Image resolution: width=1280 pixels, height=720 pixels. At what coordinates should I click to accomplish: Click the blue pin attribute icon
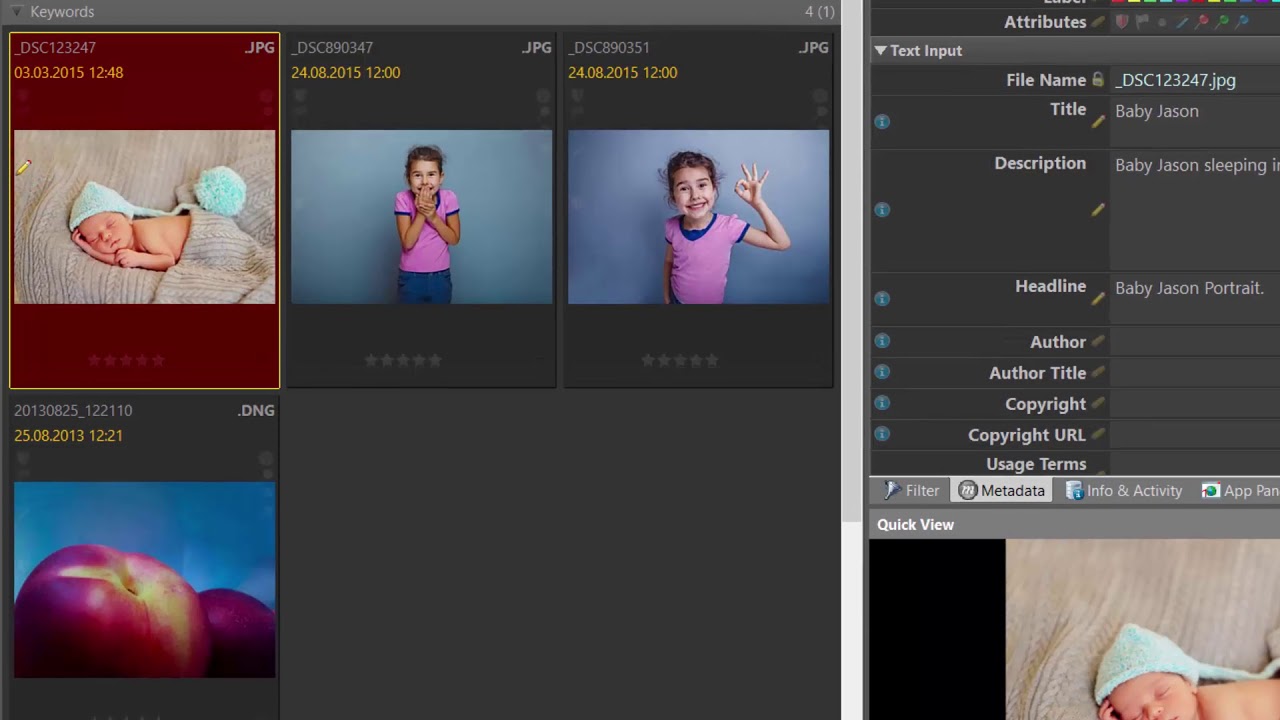[x=1242, y=22]
